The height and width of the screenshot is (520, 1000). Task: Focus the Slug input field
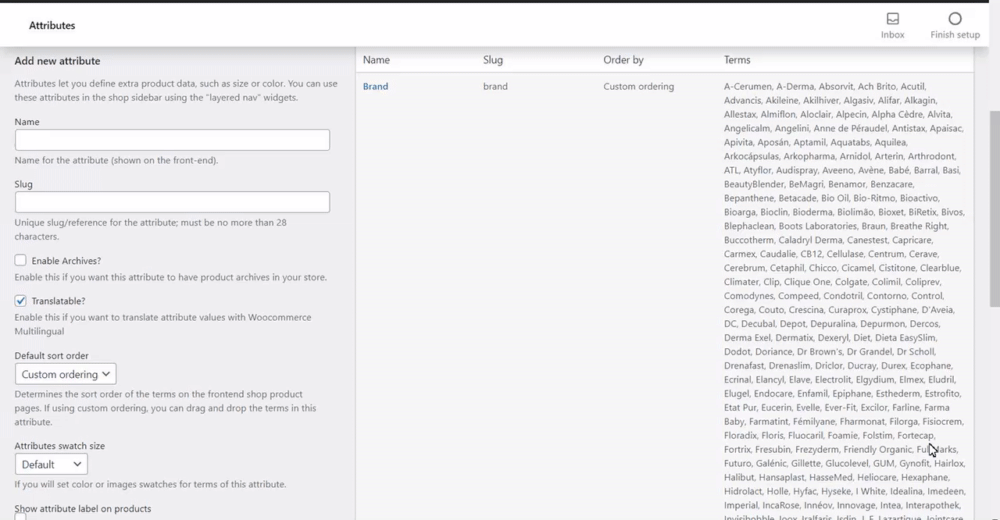tap(172, 202)
